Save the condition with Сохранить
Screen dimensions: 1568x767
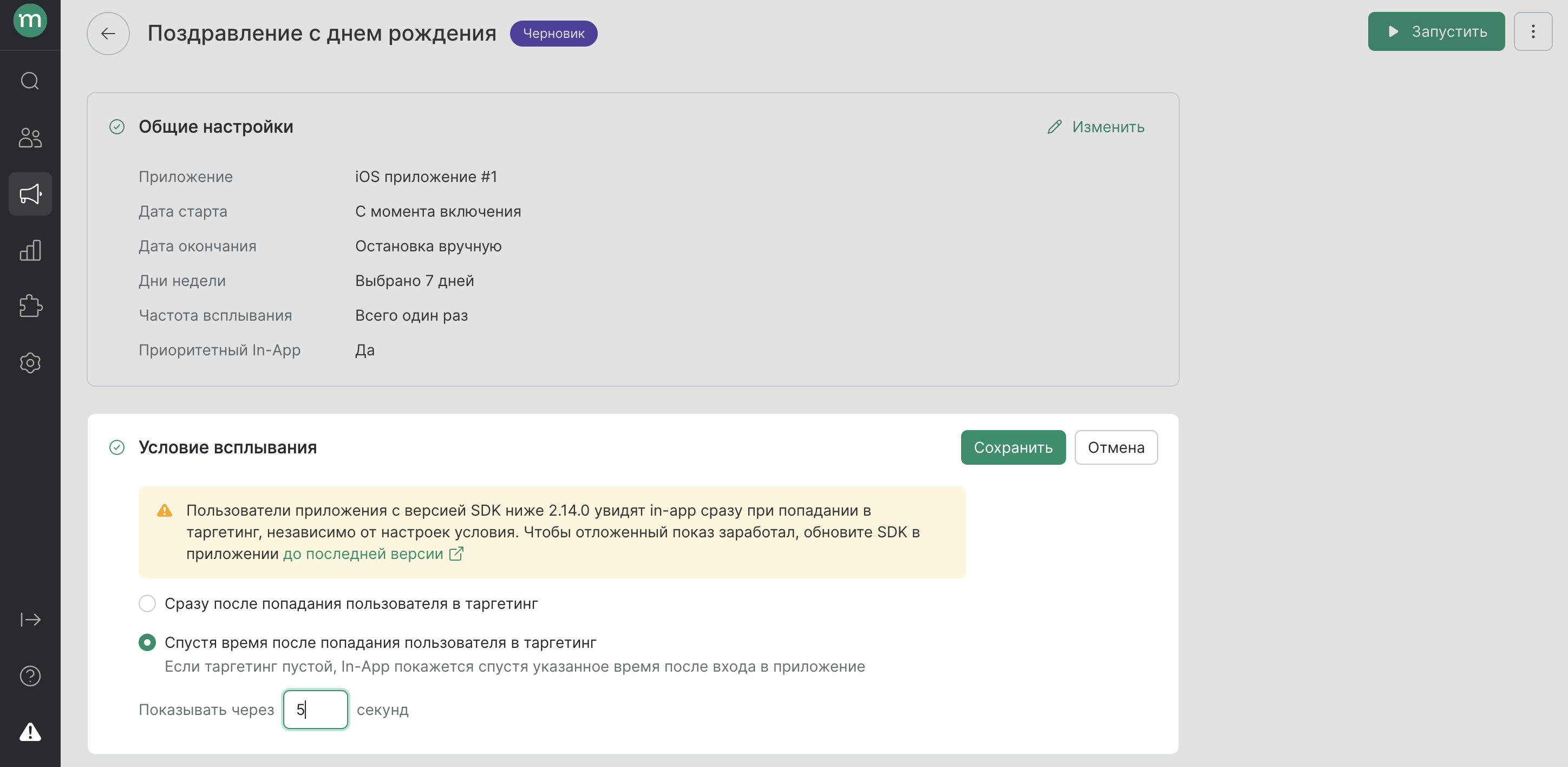point(1013,447)
